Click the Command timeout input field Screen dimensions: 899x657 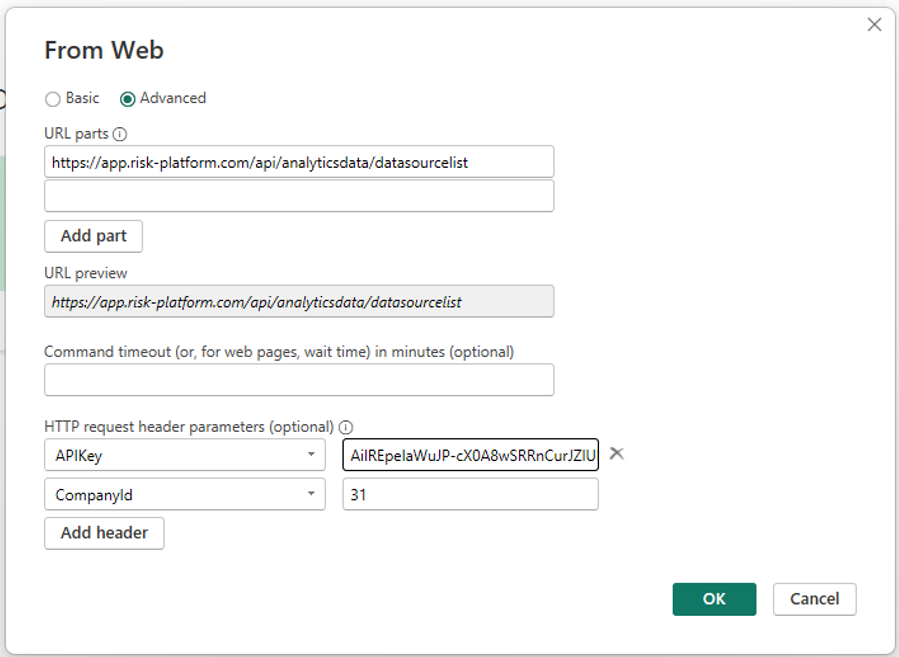tap(299, 380)
